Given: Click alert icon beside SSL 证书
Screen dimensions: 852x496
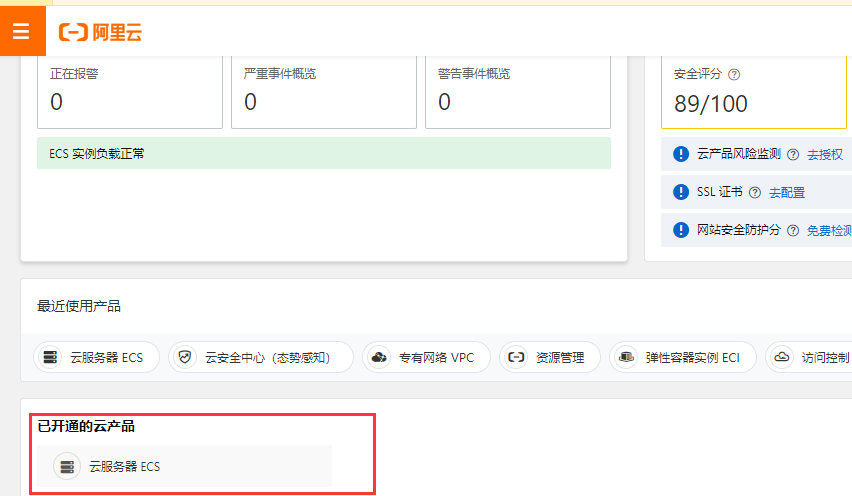Looking at the screenshot, I should 681,192.
